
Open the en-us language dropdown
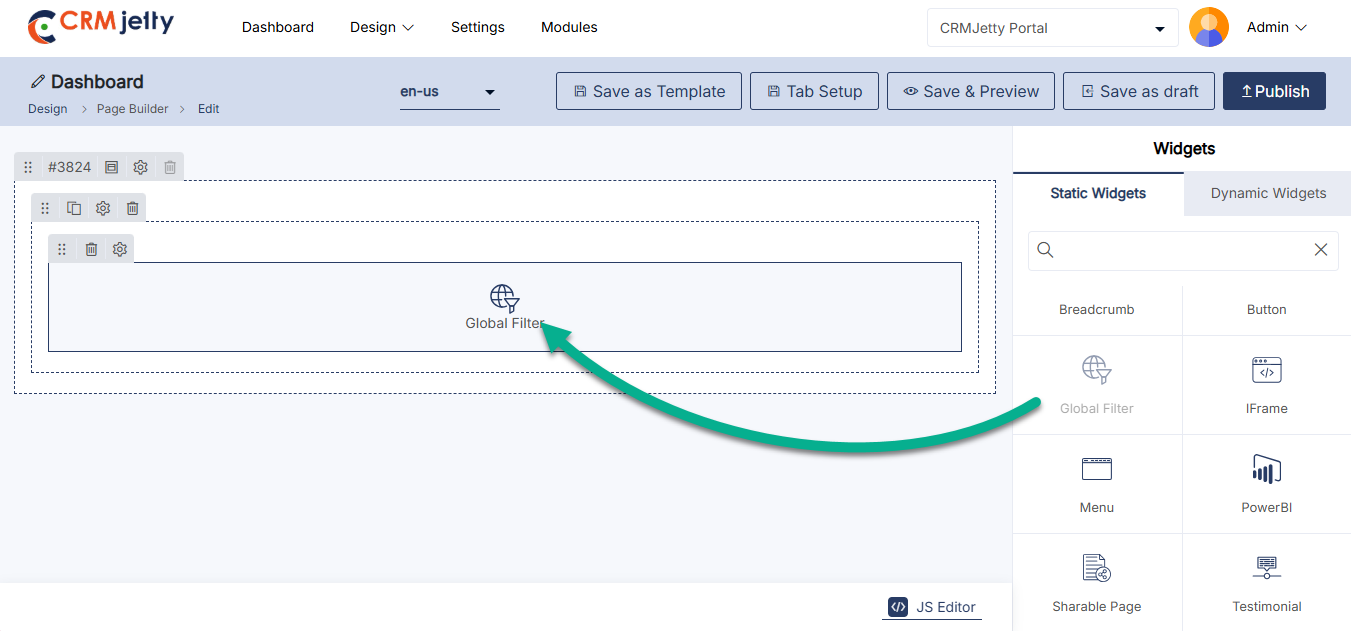tap(449, 92)
